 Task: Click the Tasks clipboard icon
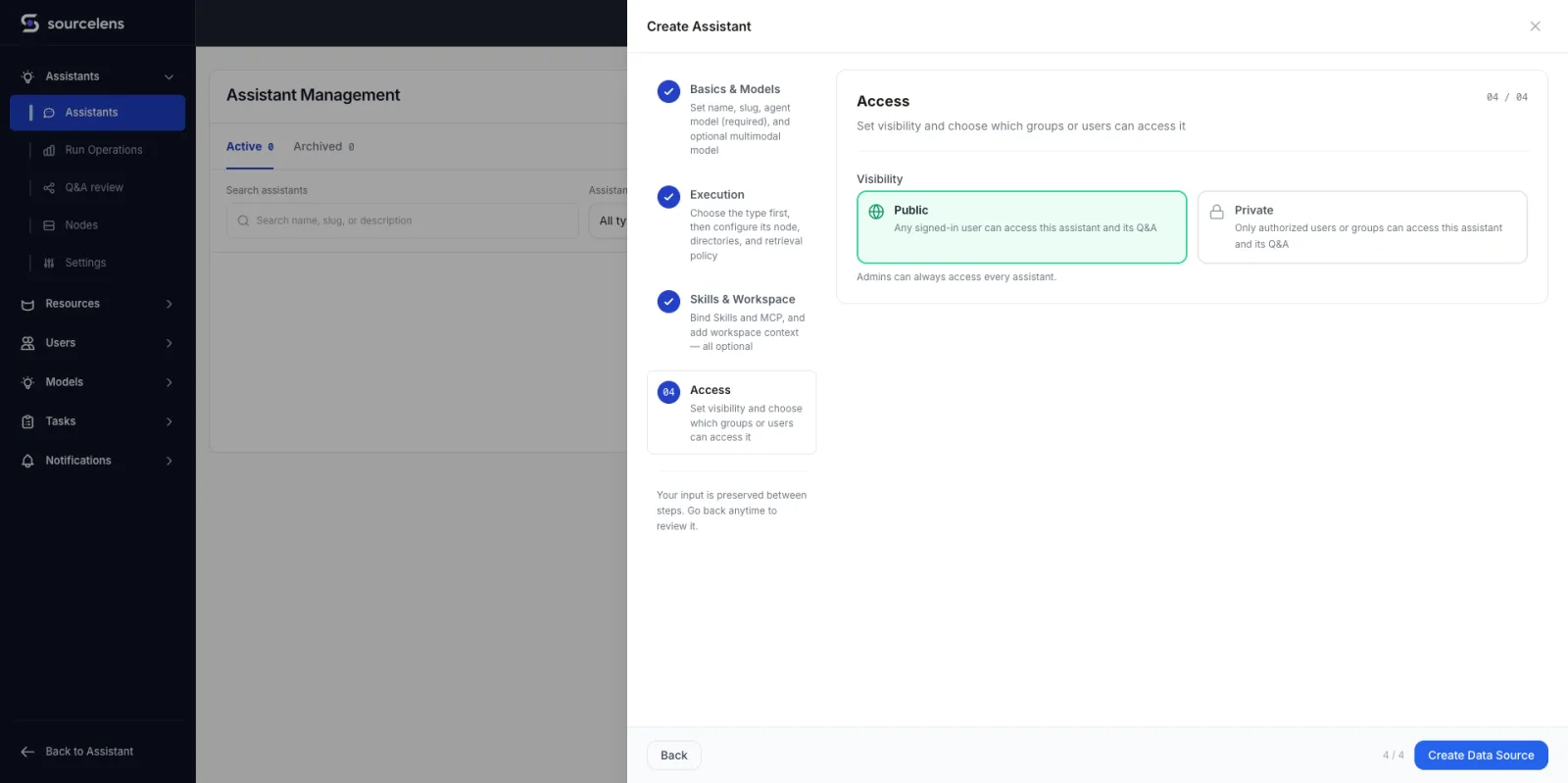coord(27,421)
